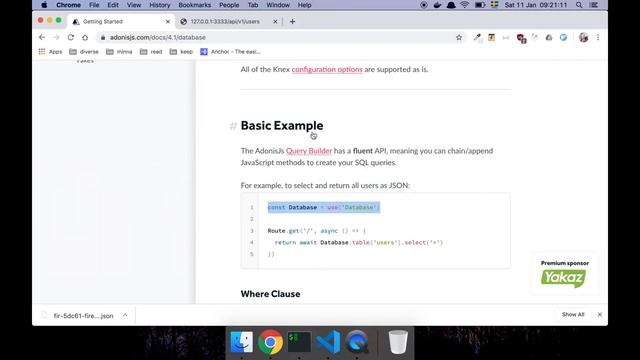Open the People menu
This screenshot has width=640, height=360.
point(229,5)
